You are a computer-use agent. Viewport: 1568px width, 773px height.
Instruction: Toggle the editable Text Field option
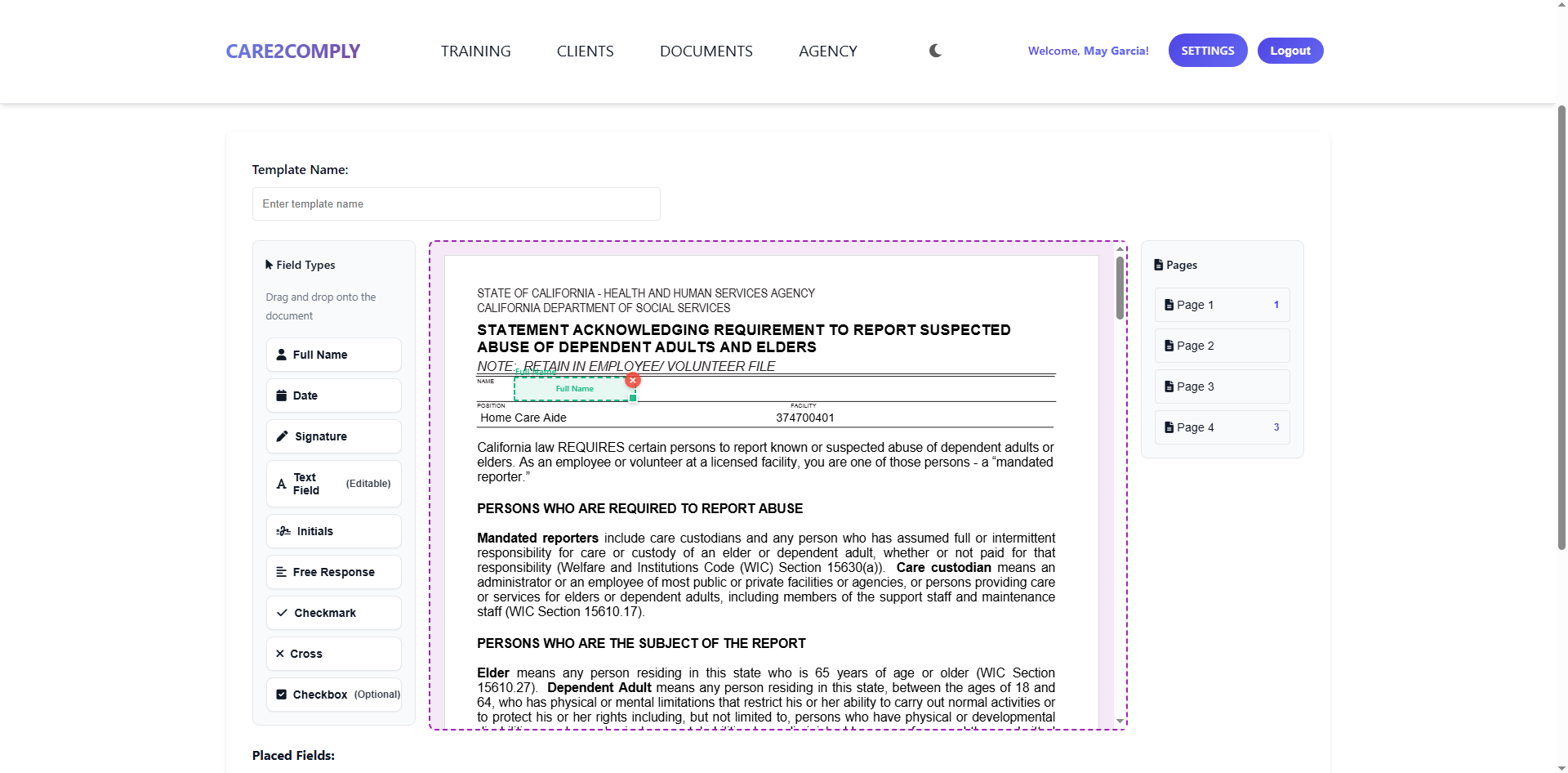coord(333,483)
